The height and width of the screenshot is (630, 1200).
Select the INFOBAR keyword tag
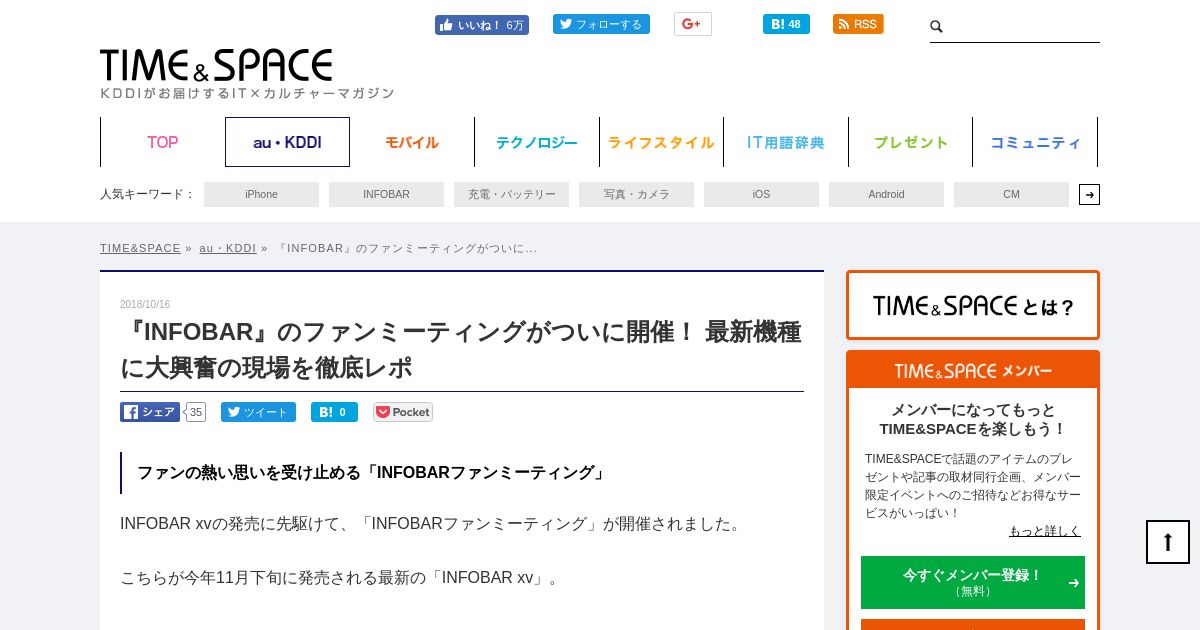click(386, 194)
